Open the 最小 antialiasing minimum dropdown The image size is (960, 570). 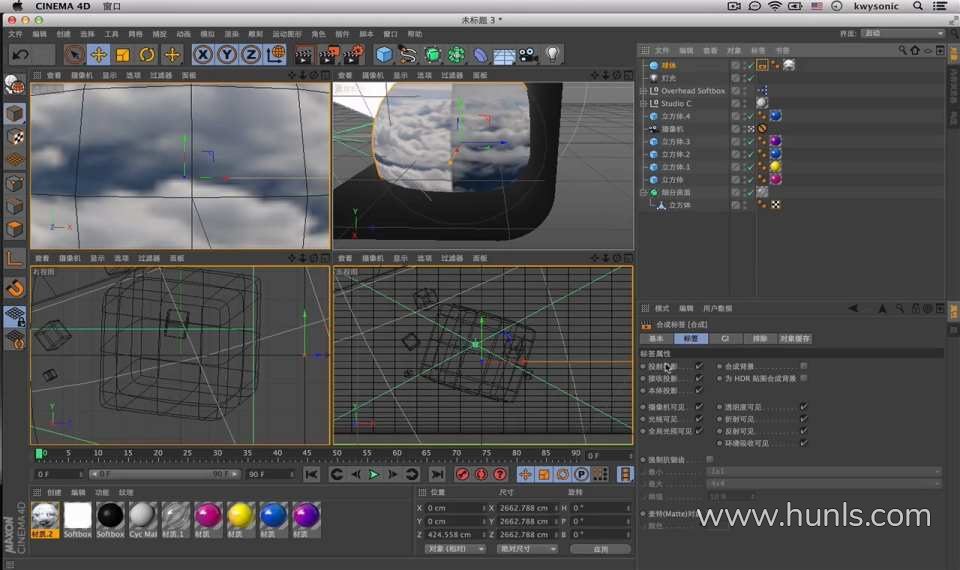(x=824, y=471)
